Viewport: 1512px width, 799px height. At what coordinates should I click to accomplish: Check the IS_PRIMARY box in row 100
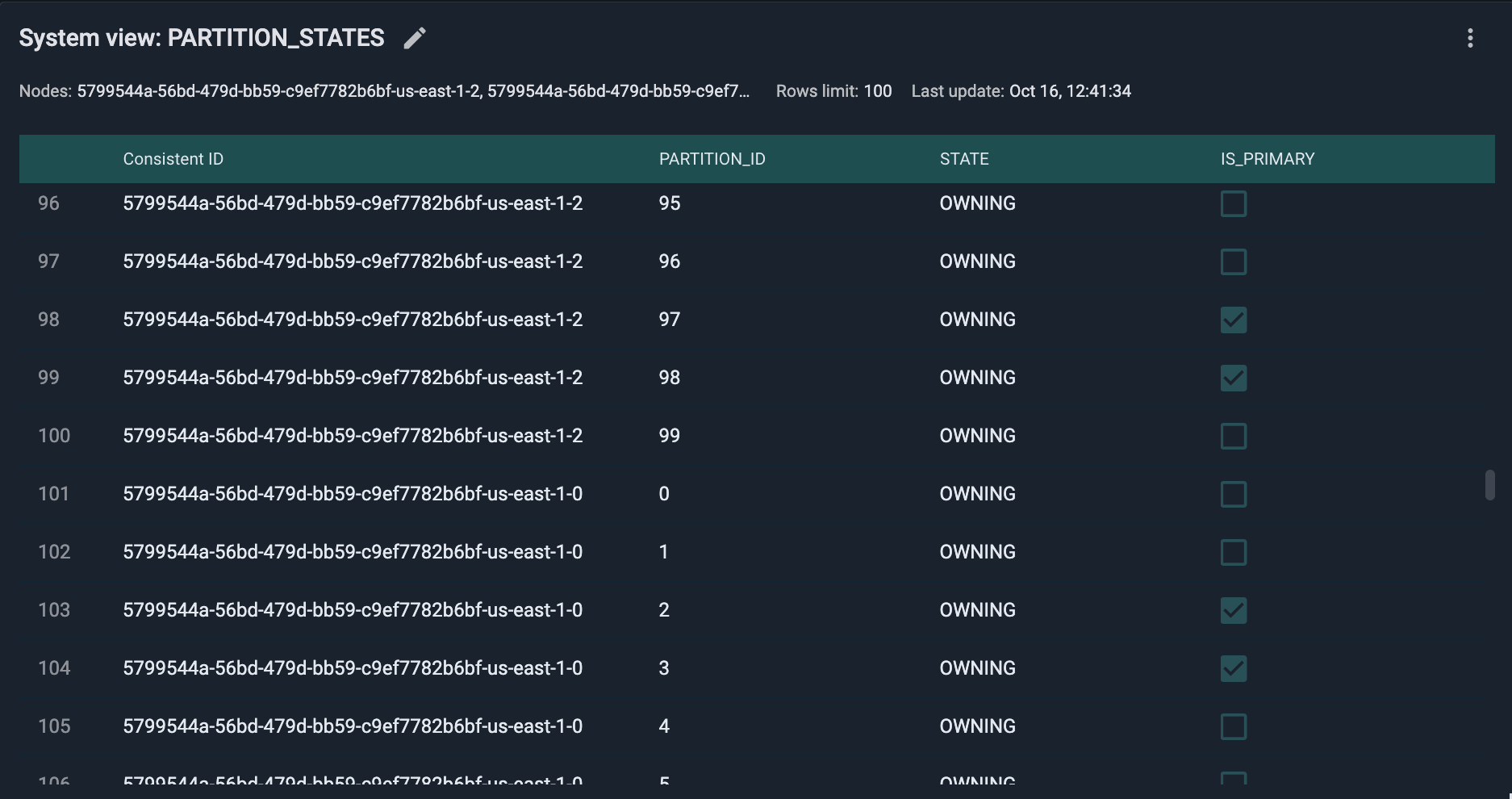coord(1233,436)
